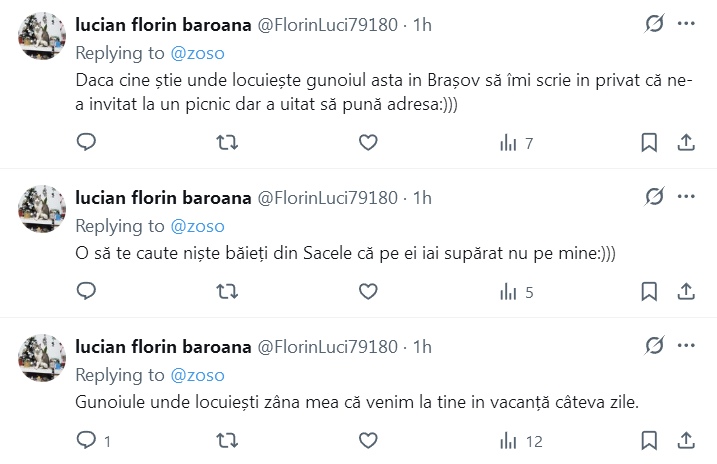Click the profile avatar on the first tweet
Image resolution: width=717 pixels, height=464 pixels.
(x=43, y=40)
